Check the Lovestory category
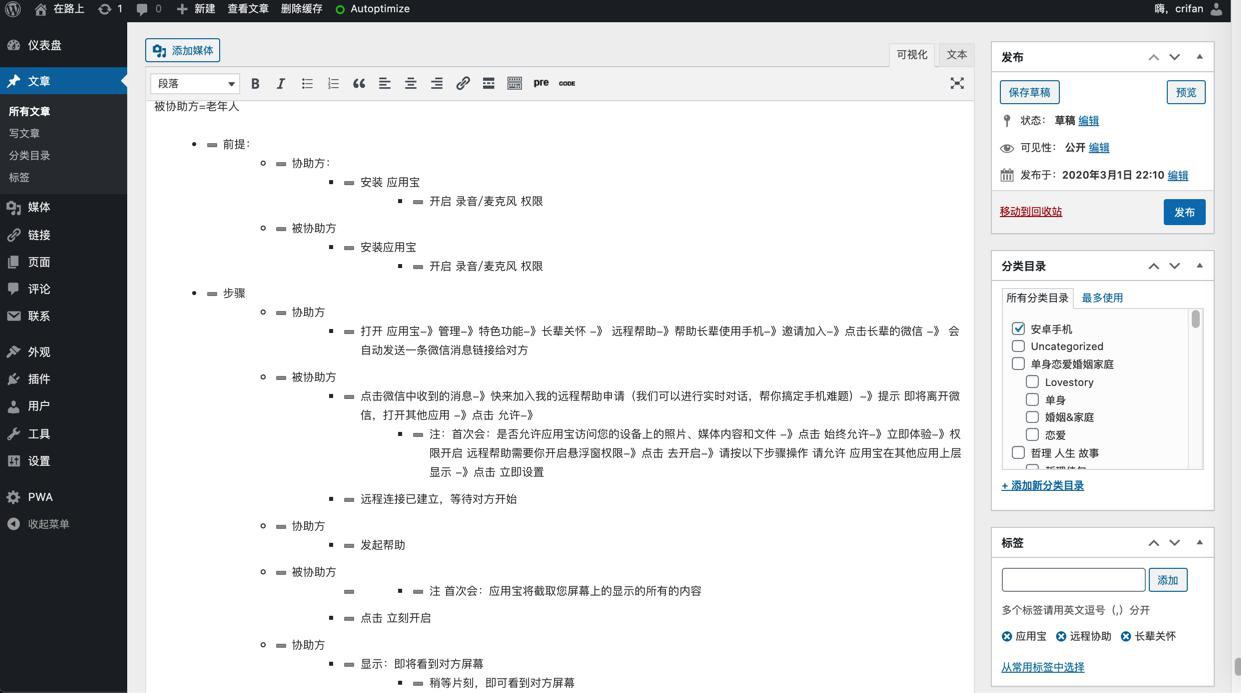 pyautogui.click(x=1032, y=382)
